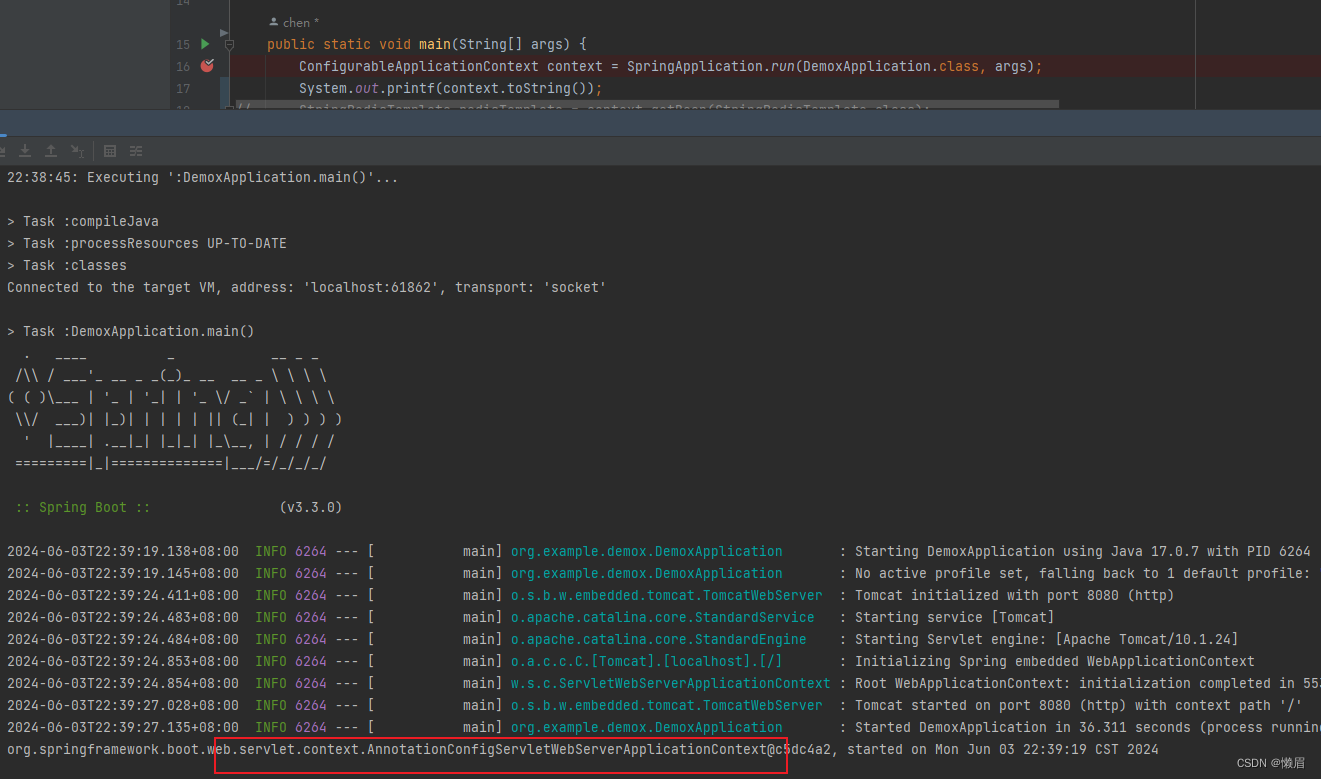Click the Step Out debugger icon
1321x779 pixels.
click(51, 151)
